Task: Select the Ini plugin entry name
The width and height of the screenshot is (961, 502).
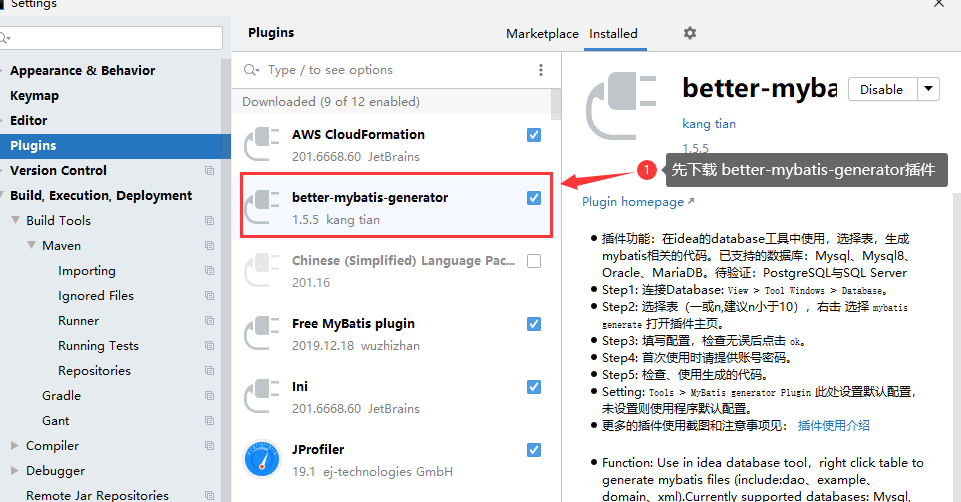Action: [x=300, y=387]
